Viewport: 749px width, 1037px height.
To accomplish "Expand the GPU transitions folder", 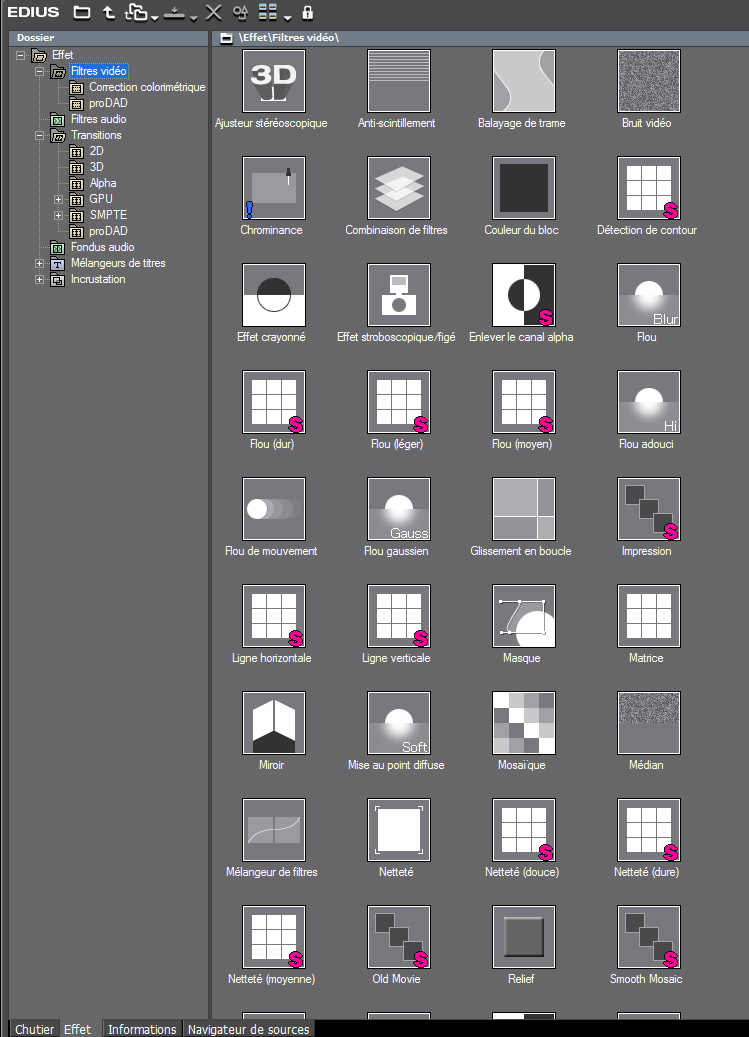I will [58, 199].
